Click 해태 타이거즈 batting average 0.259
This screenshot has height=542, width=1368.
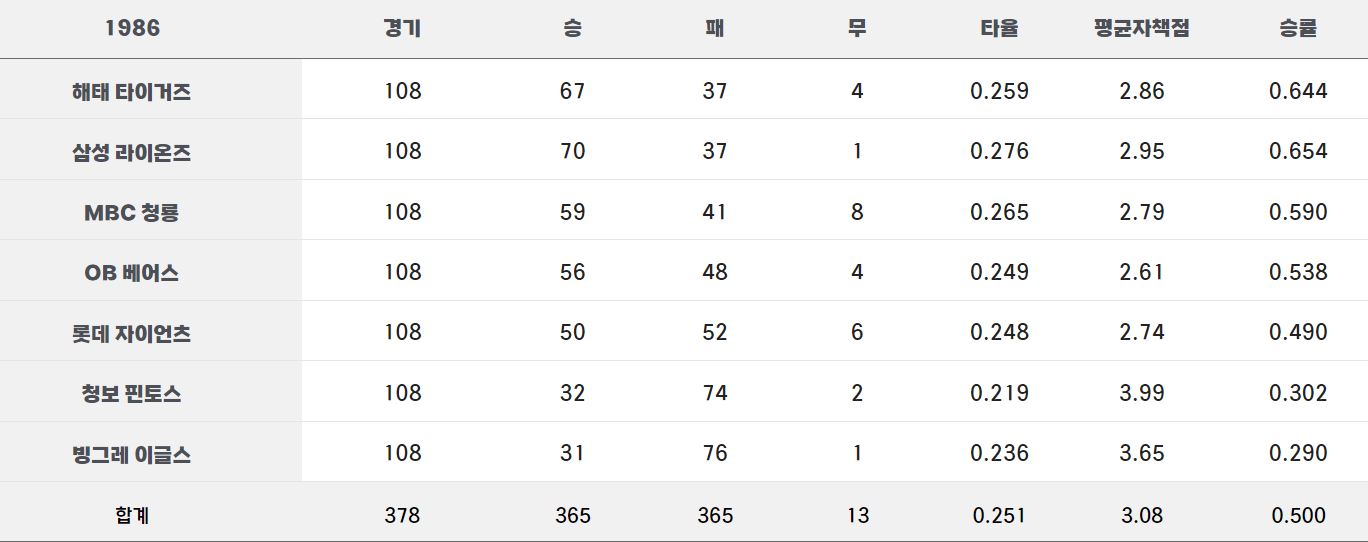999,91
